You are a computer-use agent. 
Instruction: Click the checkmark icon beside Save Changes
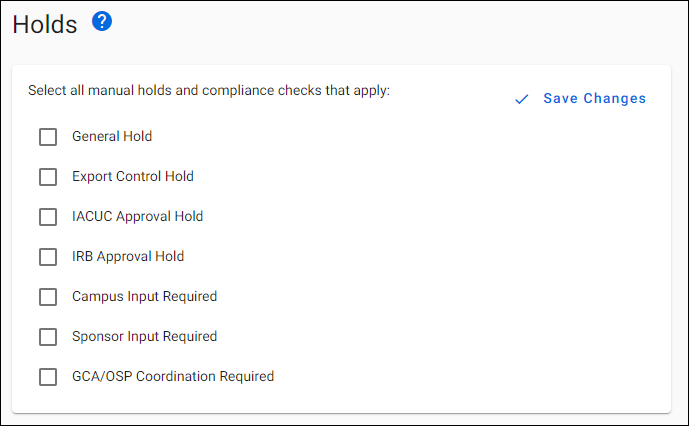point(520,99)
